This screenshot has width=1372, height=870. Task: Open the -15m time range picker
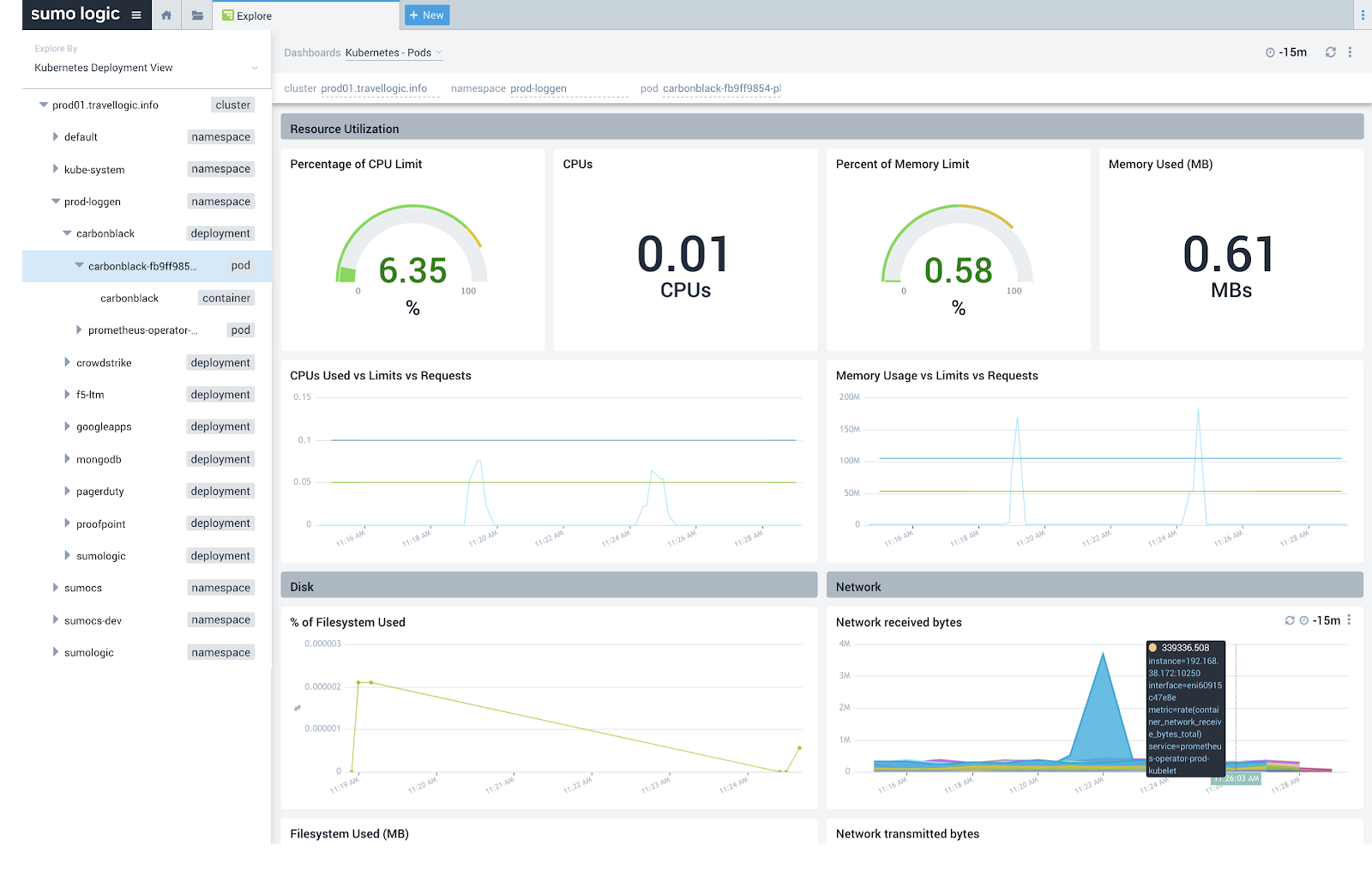pos(1286,52)
